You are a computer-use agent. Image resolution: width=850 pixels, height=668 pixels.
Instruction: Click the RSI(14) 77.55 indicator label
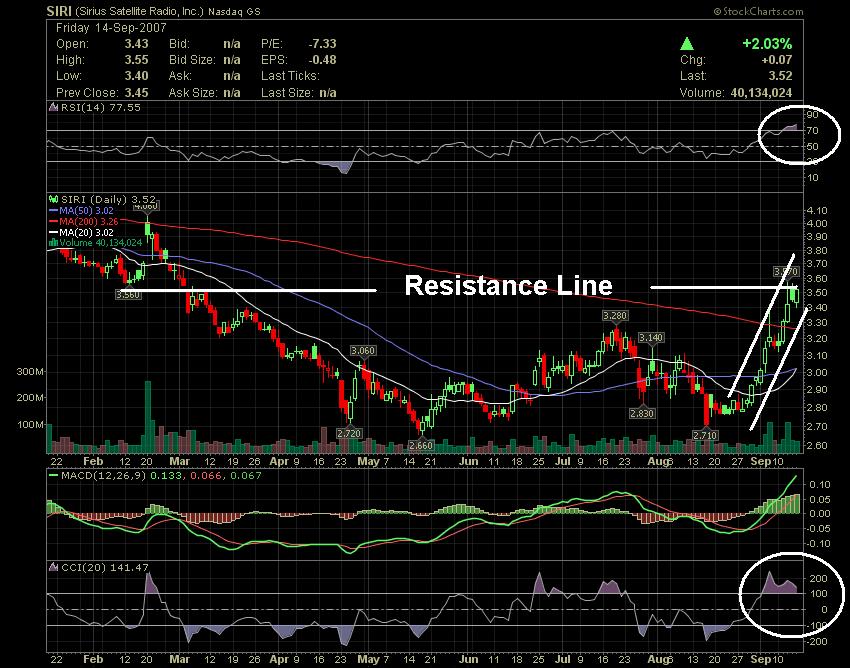click(x=100, y=107)
